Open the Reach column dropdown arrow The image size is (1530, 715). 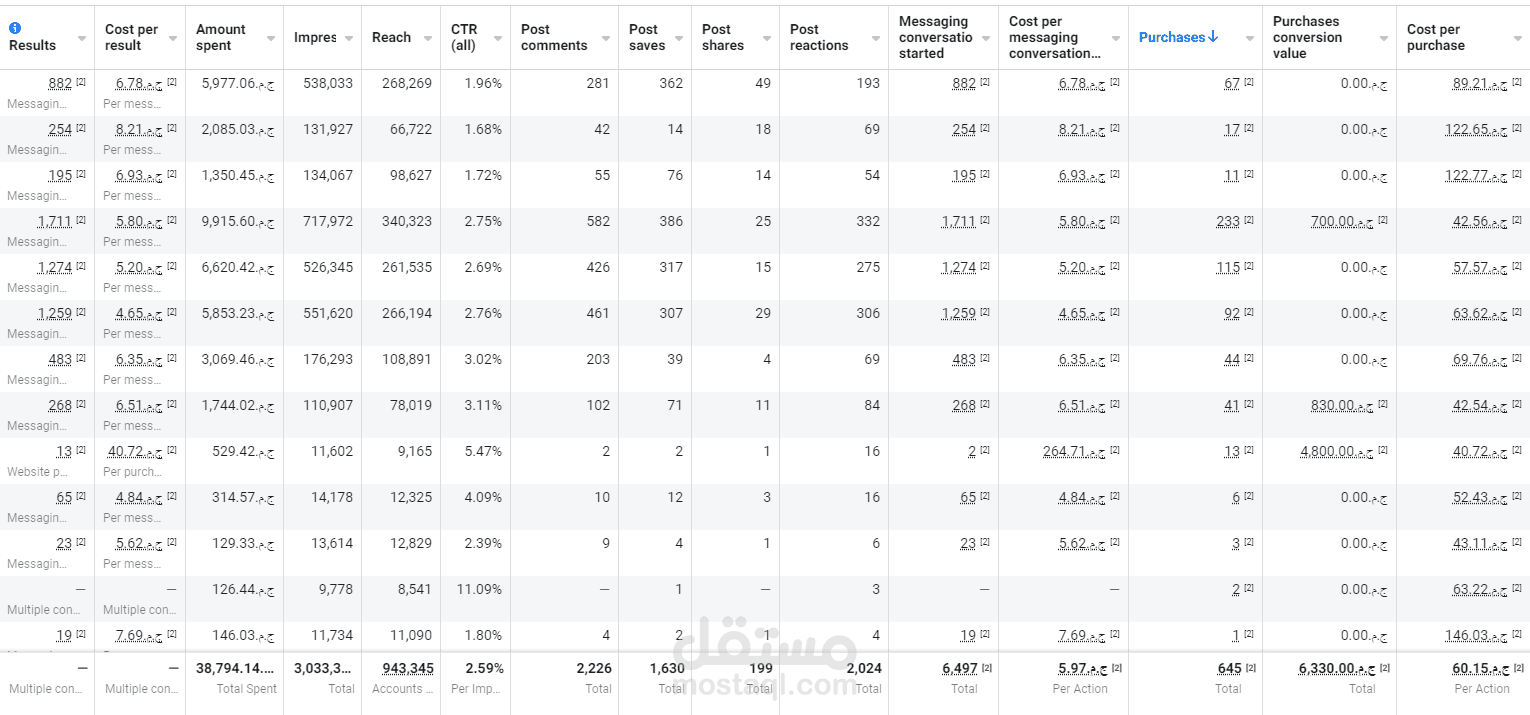pyautogui.click(x=427, y=38)
